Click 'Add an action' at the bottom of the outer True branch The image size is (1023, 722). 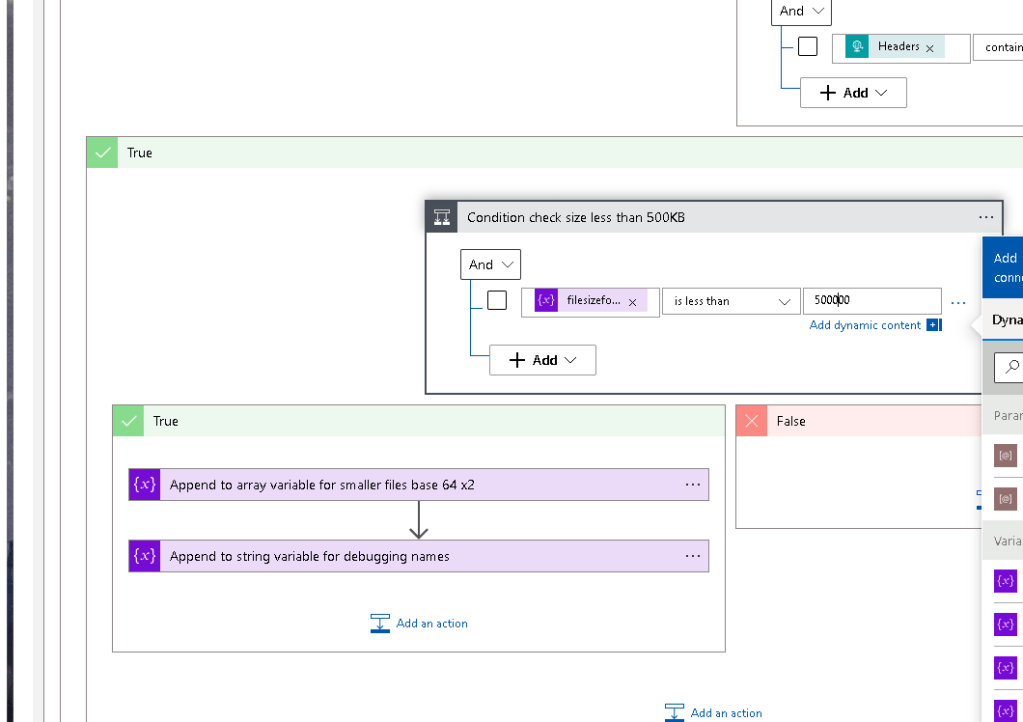(x=713, y=712)
